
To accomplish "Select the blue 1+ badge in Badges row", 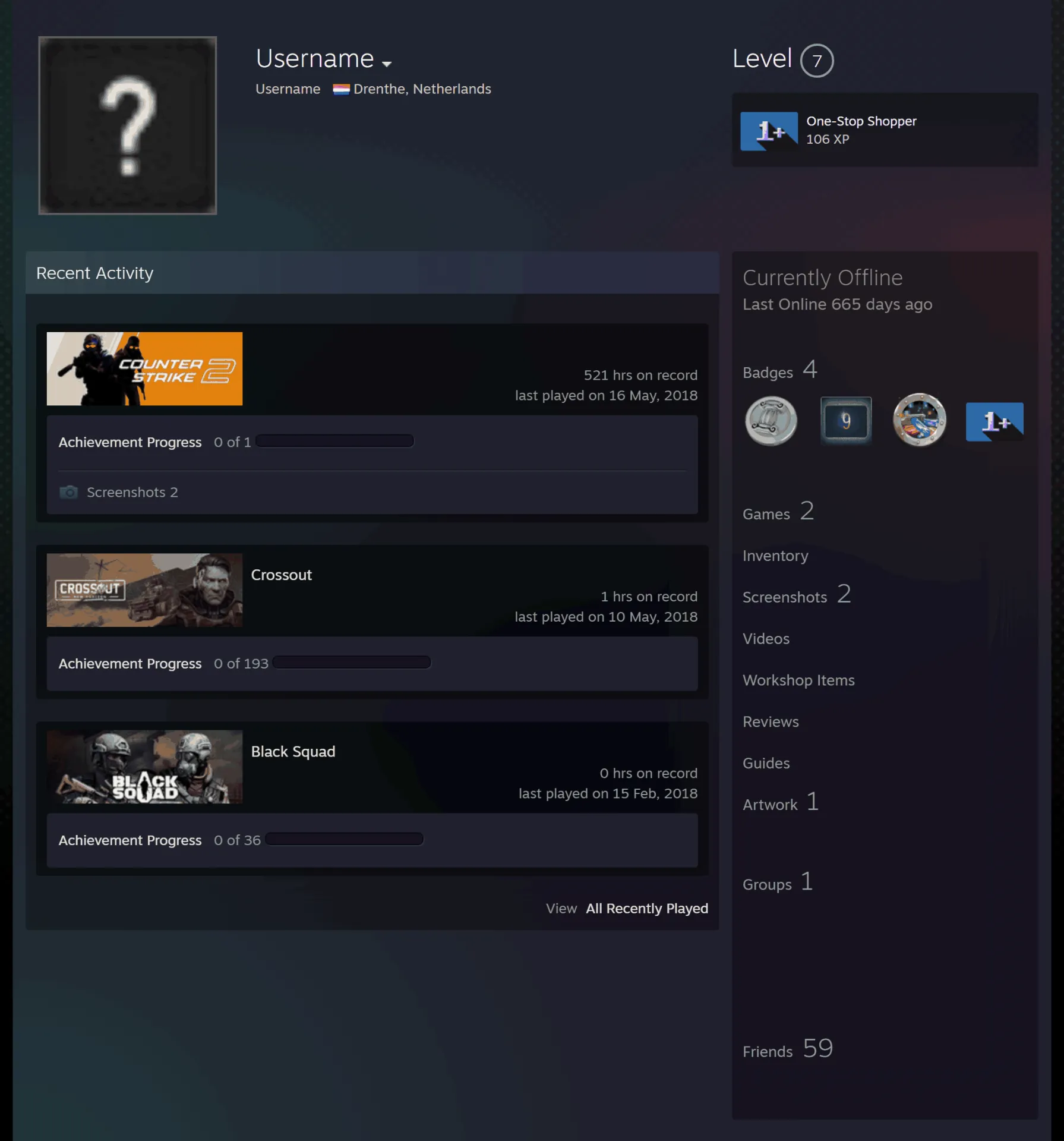I will [x=994, y=421].
